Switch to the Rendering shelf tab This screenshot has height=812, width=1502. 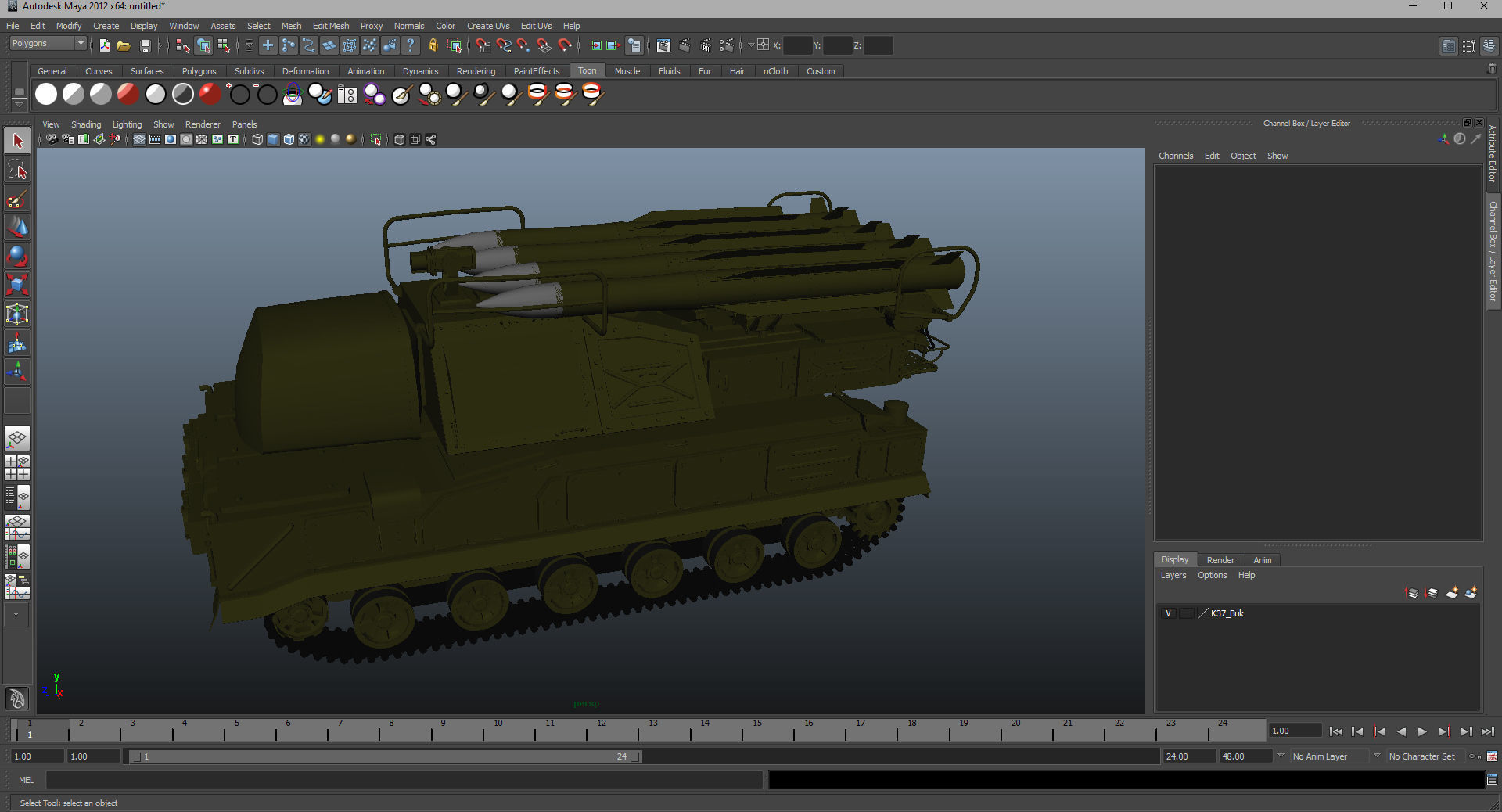click(476, 71)
